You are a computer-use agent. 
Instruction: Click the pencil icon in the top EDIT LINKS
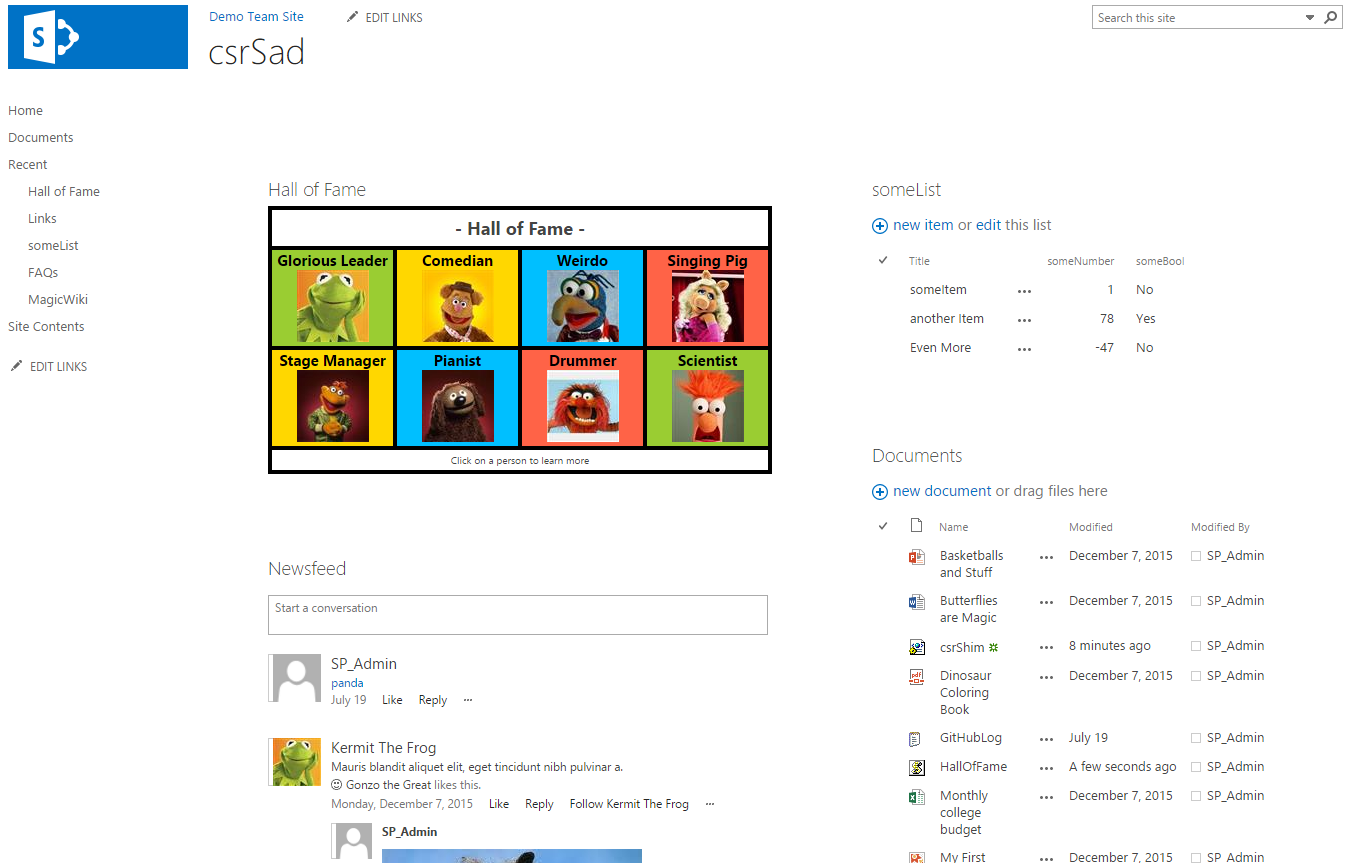(x=352, y=17)
